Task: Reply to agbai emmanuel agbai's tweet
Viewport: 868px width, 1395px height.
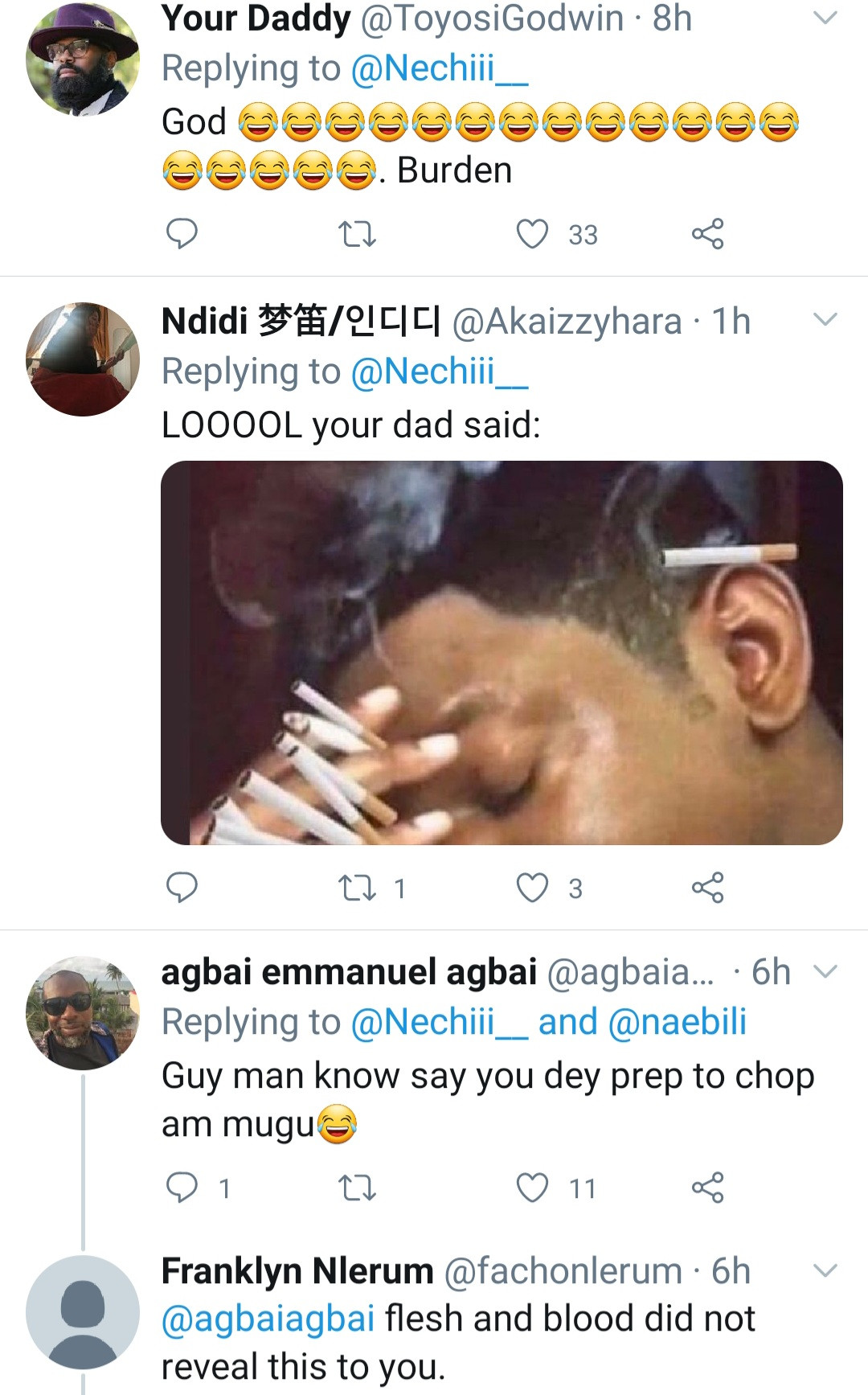Action: pos(182,1187)
